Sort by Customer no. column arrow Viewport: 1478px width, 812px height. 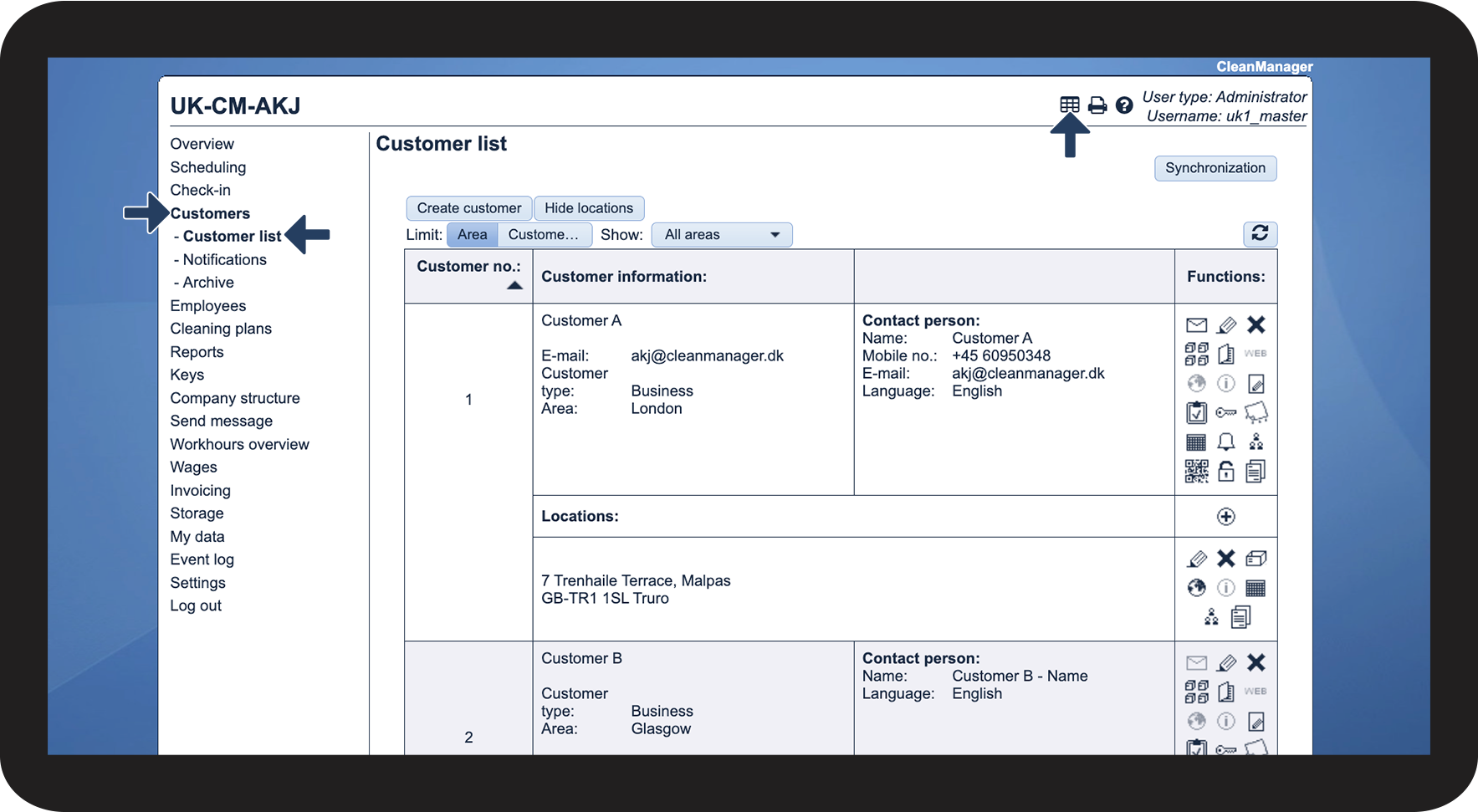[514, 286]
